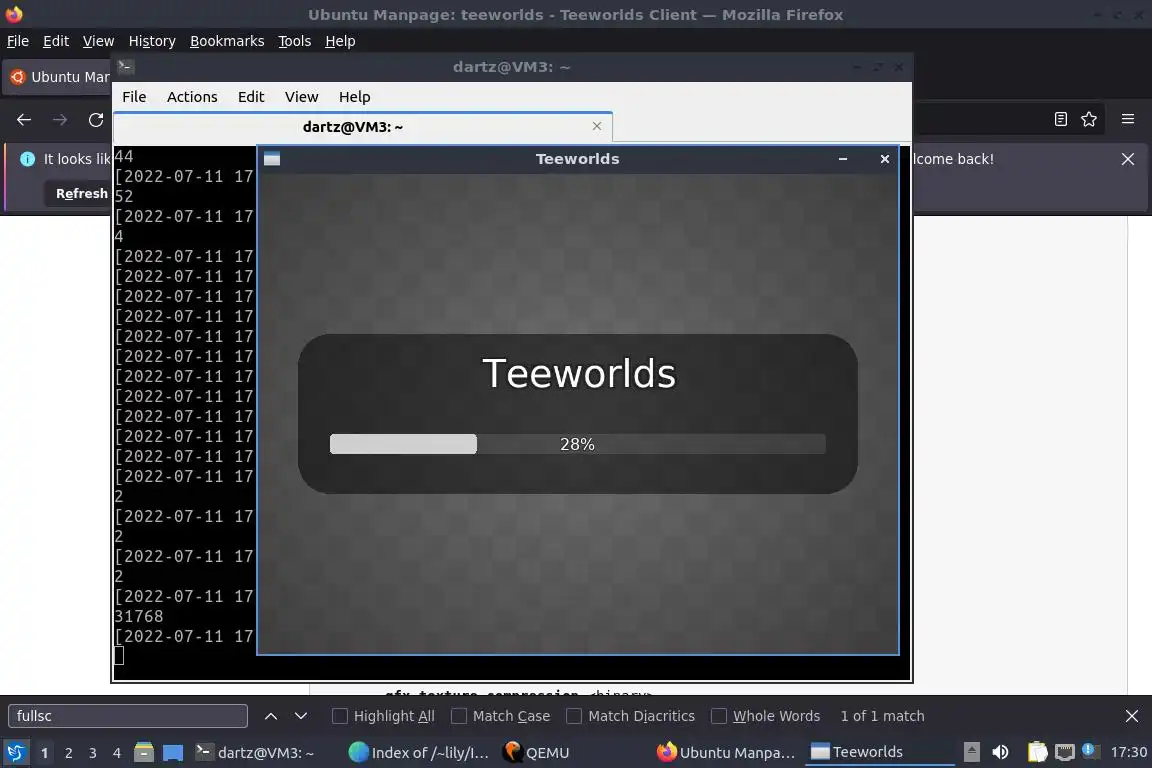Click the Refresh button in Firefox notification

coord(78,194)
